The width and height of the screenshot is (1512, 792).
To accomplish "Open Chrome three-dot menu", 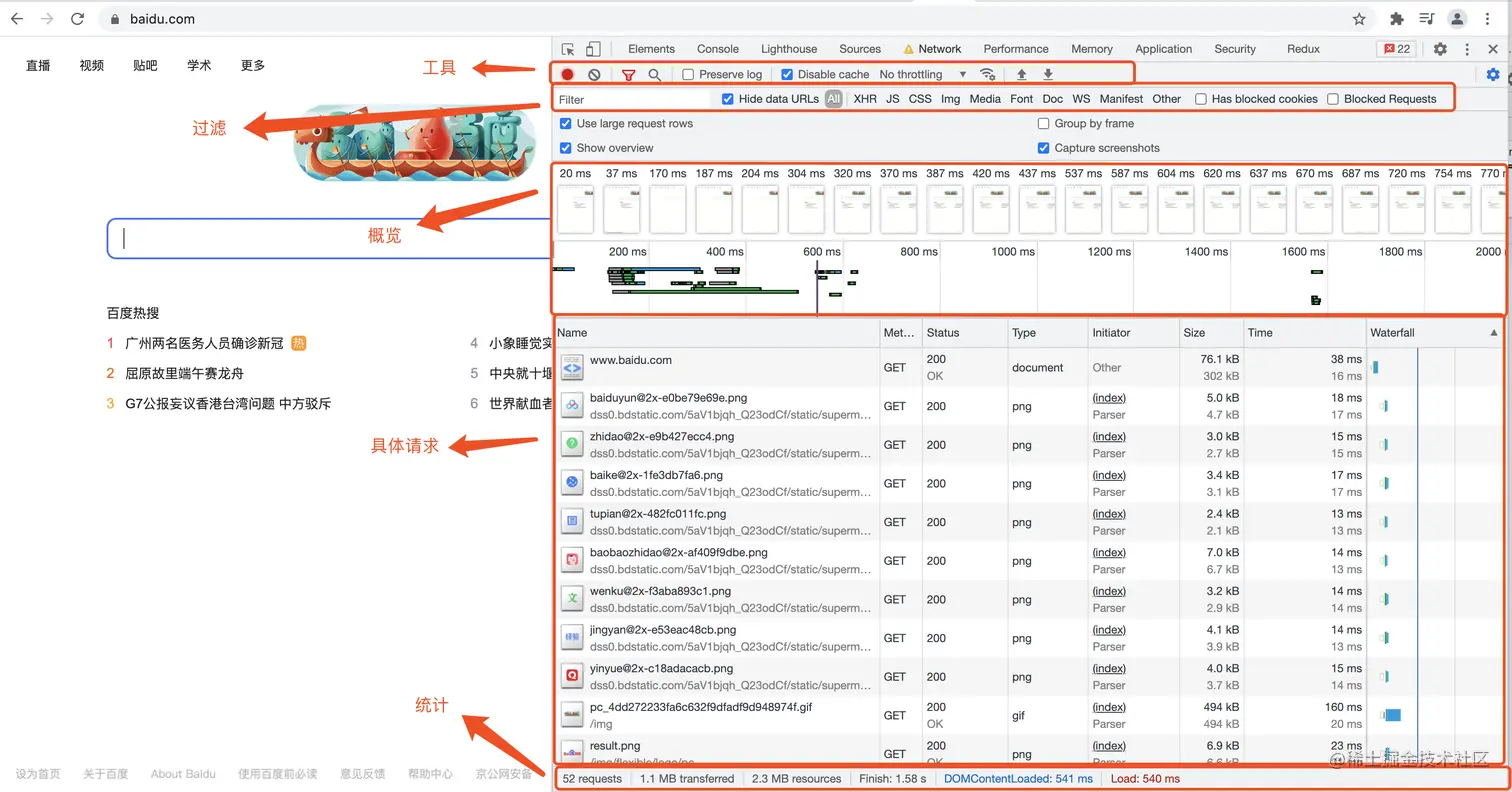I will click(1488, 19).
